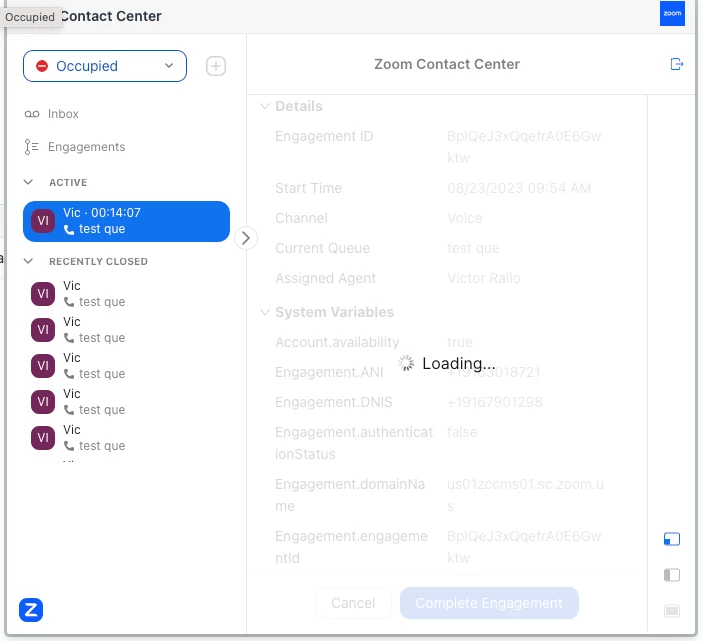Click the panel collapse arrow button
The image size is (703, 641).
coord(246,238)
